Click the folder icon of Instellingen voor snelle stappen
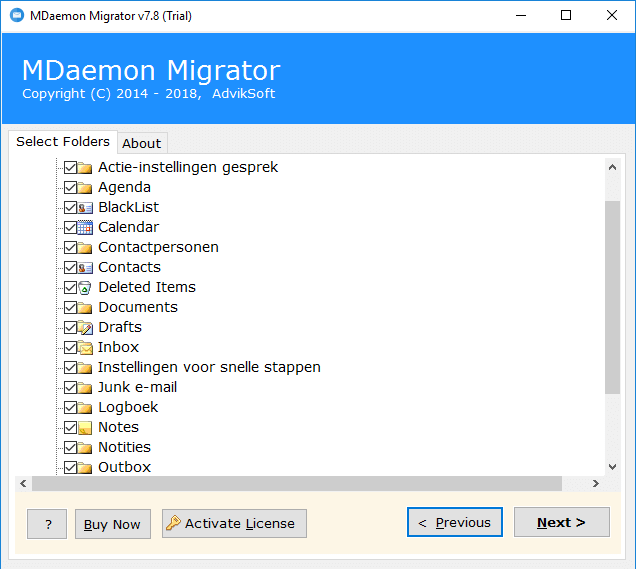Screen dimensions: 636x569 pos(85,367)
